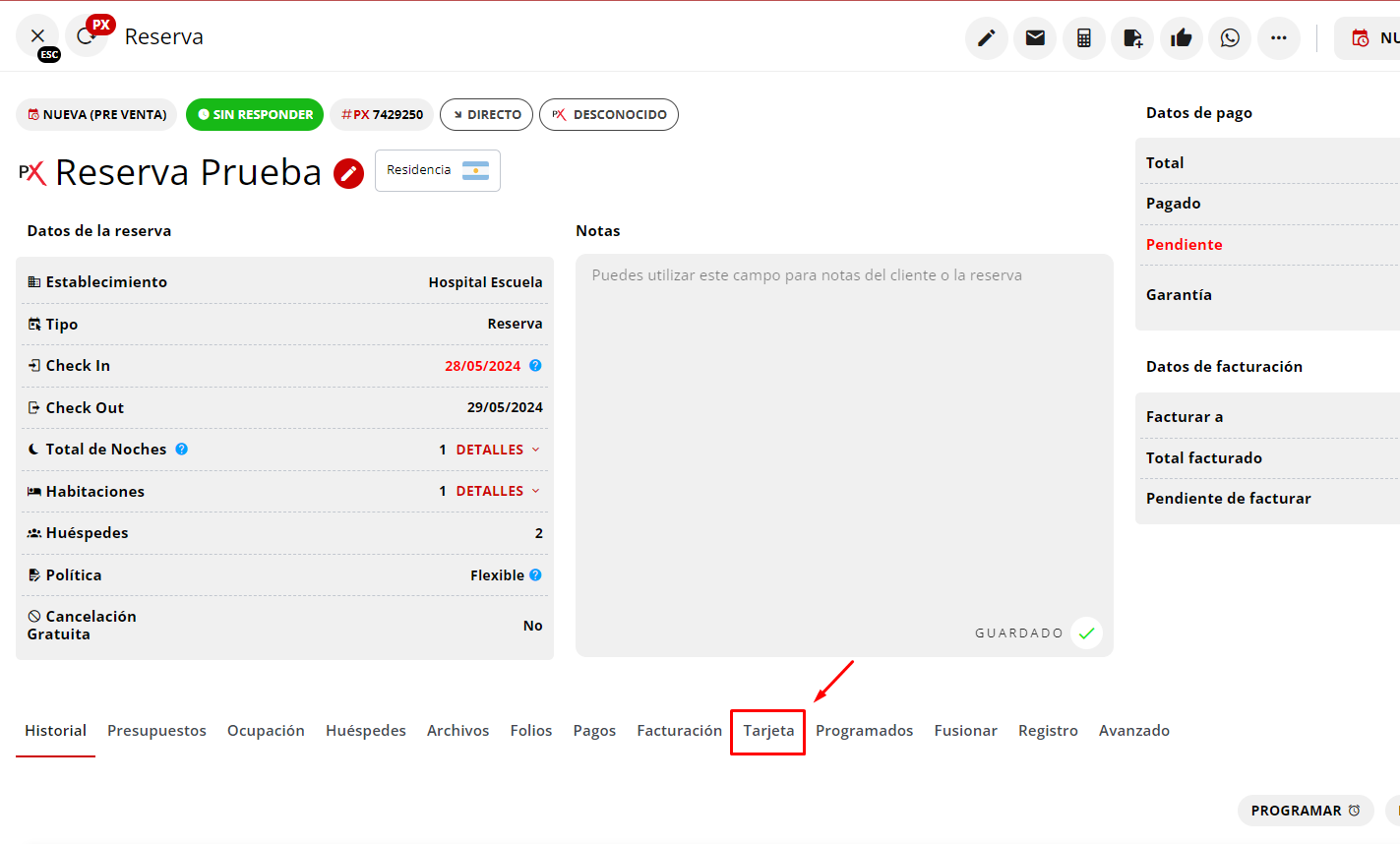Expand DETALLES for Total de Noches
Screen dimensions: 1400x844
coord(498,450)
